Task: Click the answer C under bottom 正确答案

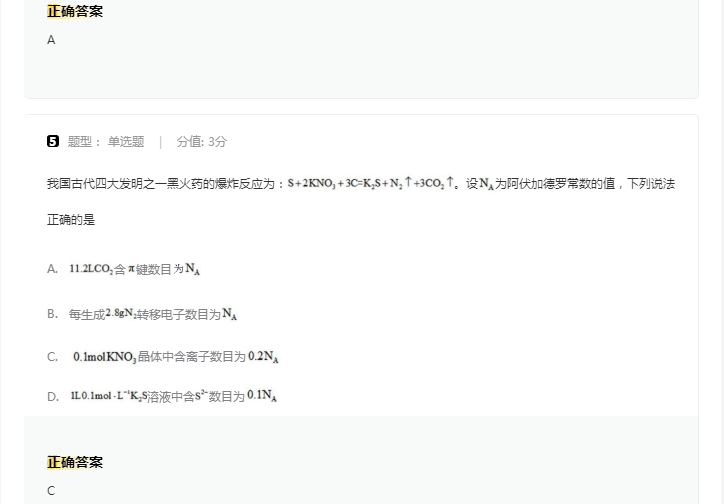Action: (51, 491)
